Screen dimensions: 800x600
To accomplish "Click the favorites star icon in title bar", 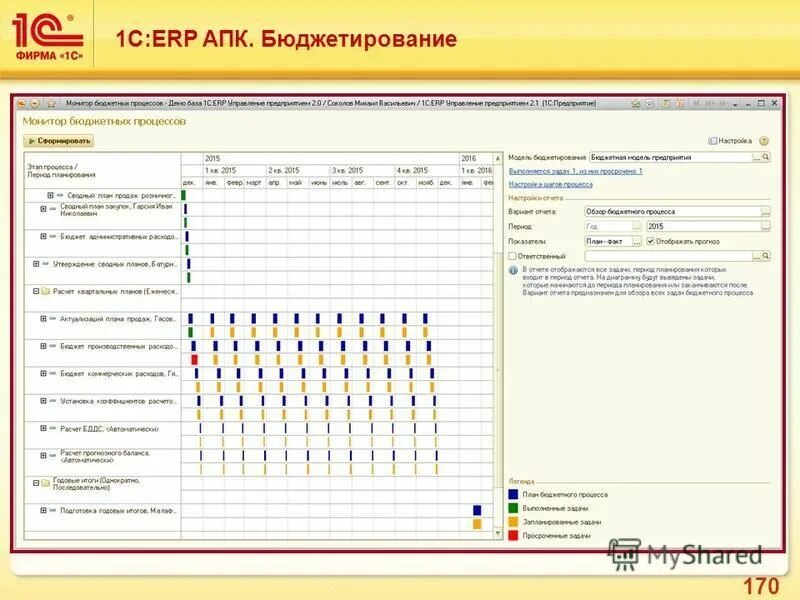I will click(x=51, y=104).
